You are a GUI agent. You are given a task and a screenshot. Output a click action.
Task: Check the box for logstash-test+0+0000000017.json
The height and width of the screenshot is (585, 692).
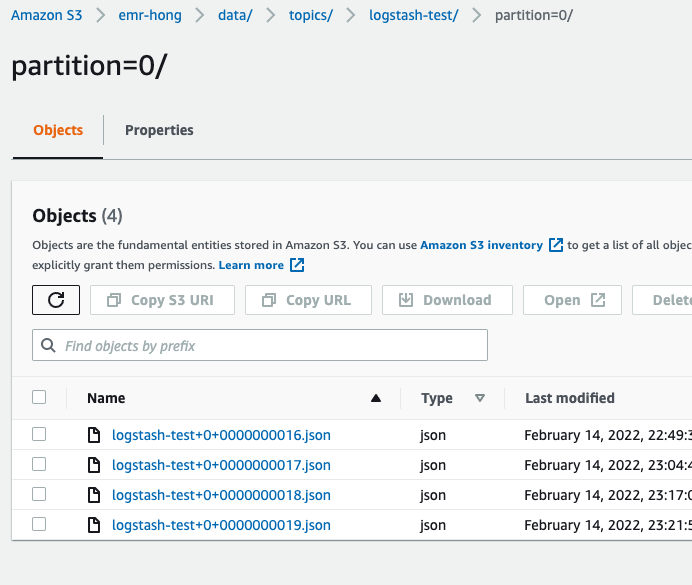tap(39, 464)
